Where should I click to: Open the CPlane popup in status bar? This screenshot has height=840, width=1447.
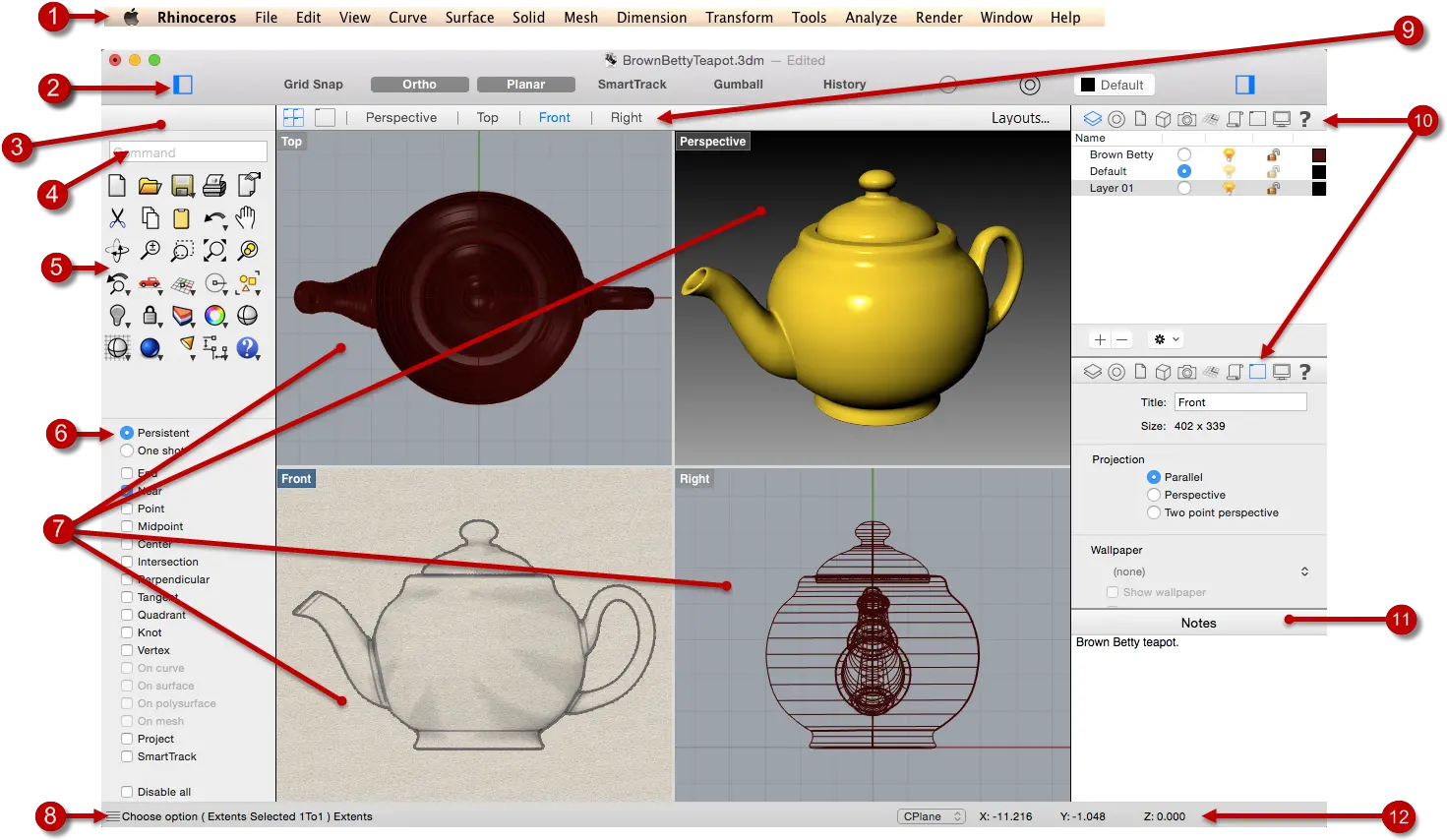(931, 816)
